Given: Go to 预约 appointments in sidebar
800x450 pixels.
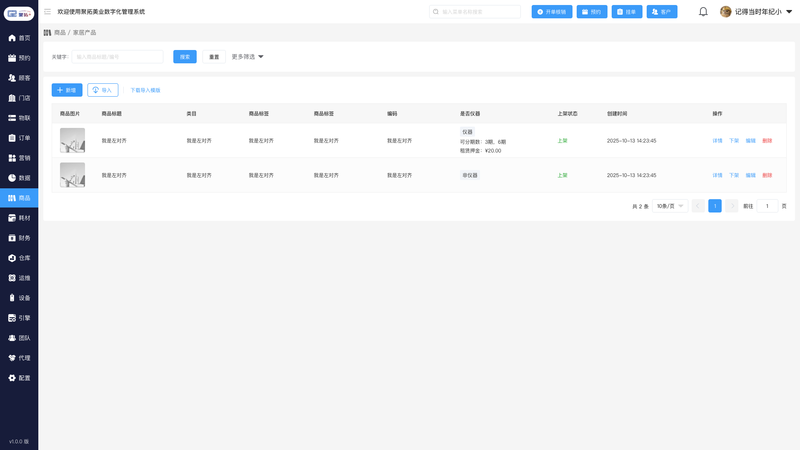Looking at the screenshot, I should click(19, 58).
